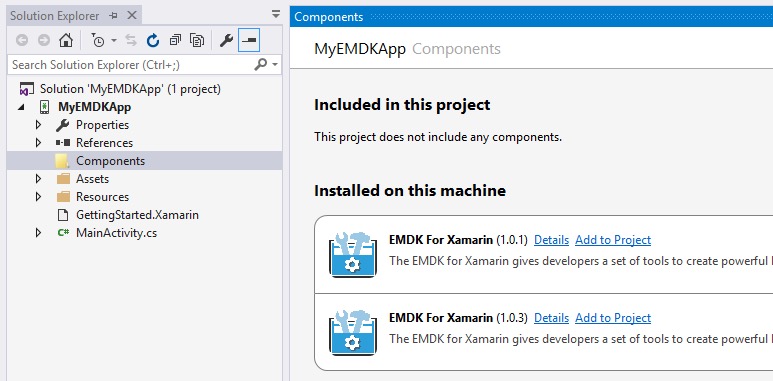Click Add to Project for EMDK 1.0.3
Screen dimensions: 773x381
613,318
